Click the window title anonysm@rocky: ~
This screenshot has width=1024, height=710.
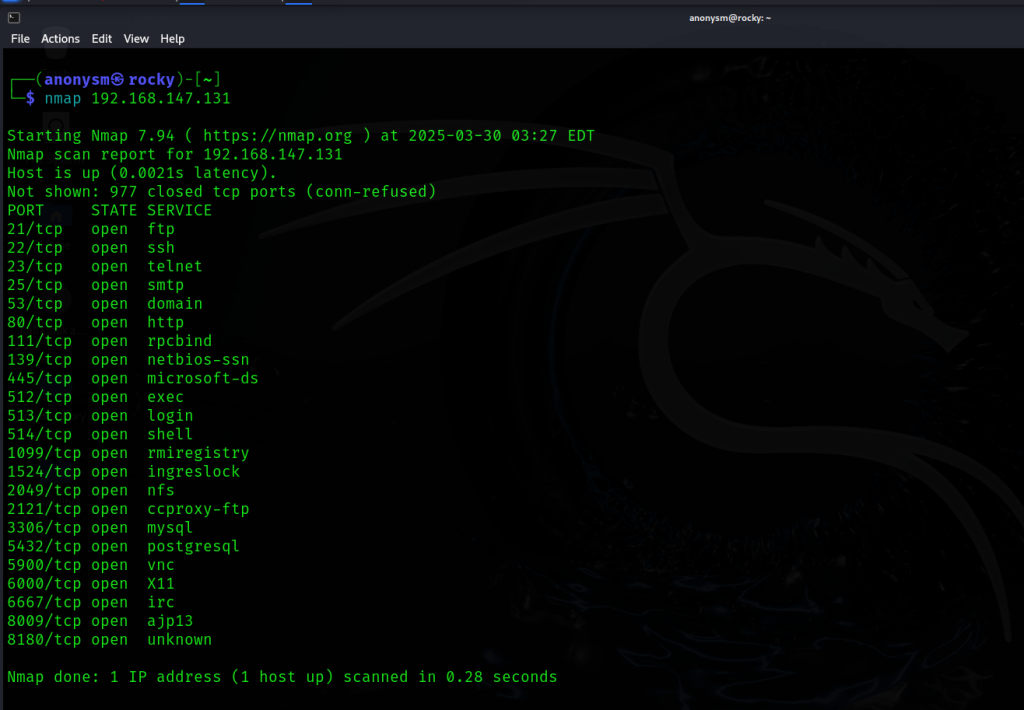[x=729, y=18]
